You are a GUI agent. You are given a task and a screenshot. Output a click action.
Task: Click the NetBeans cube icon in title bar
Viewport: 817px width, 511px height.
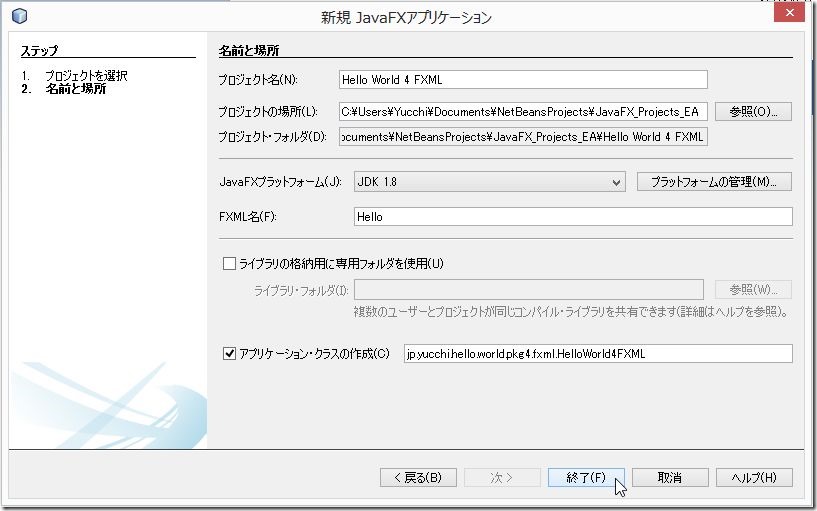[19, 16]
